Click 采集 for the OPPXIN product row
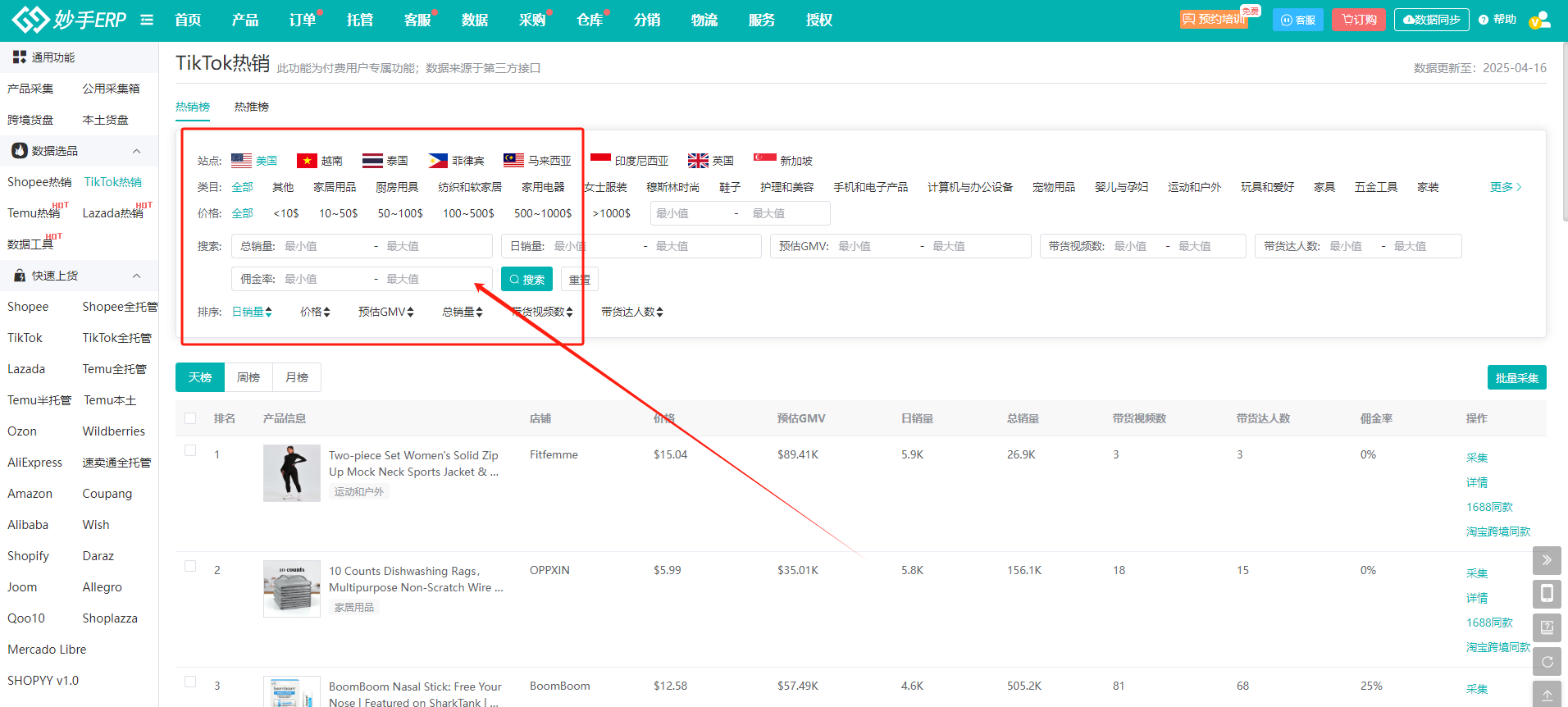Viewport: 1568px width, 707px height. click(1477, 573)
